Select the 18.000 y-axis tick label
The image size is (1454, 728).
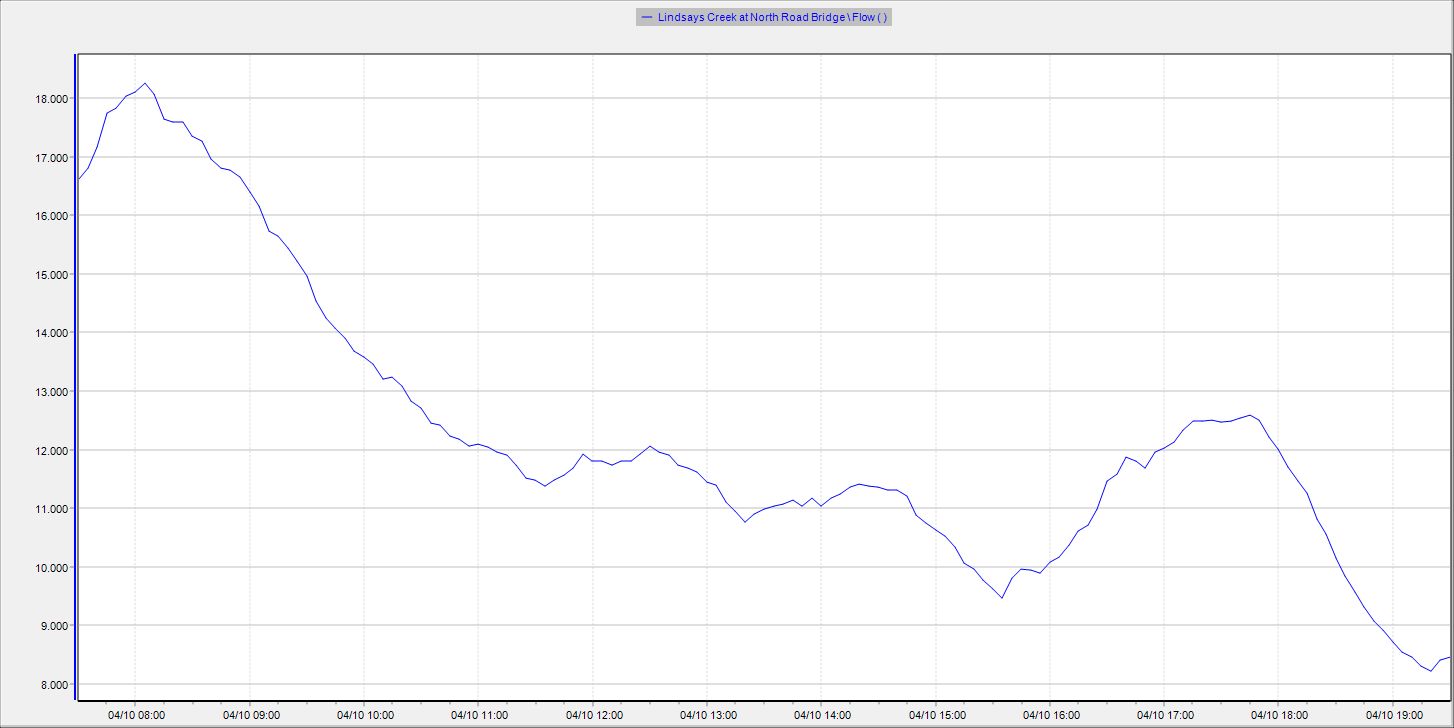coord(53,99)
